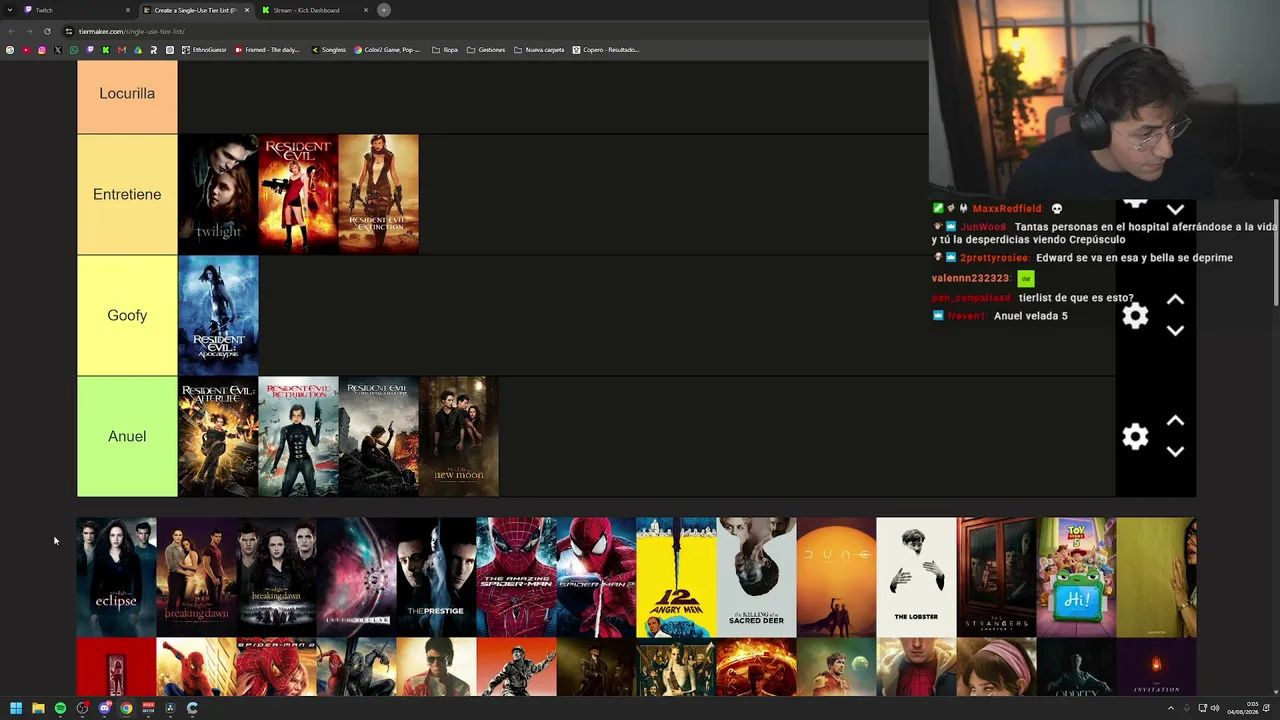1280x720 pixels.
Task: Move the Anuel tier row down
Action: pyautogui.click(x=1175, y=452)
